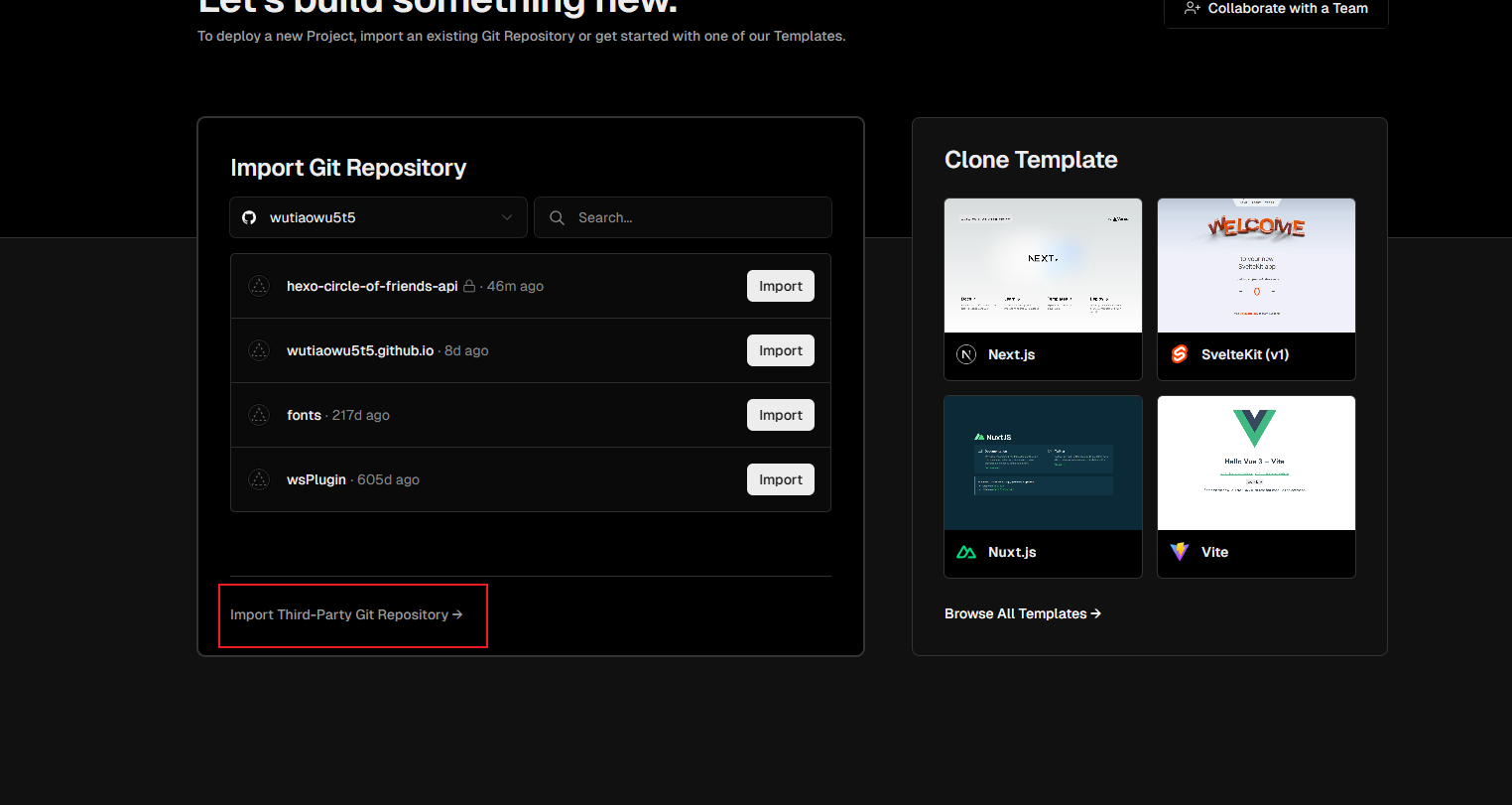Select the wsPlugin repository name
This screenshot has width=1512, height=805.
(x=316, y=479)
